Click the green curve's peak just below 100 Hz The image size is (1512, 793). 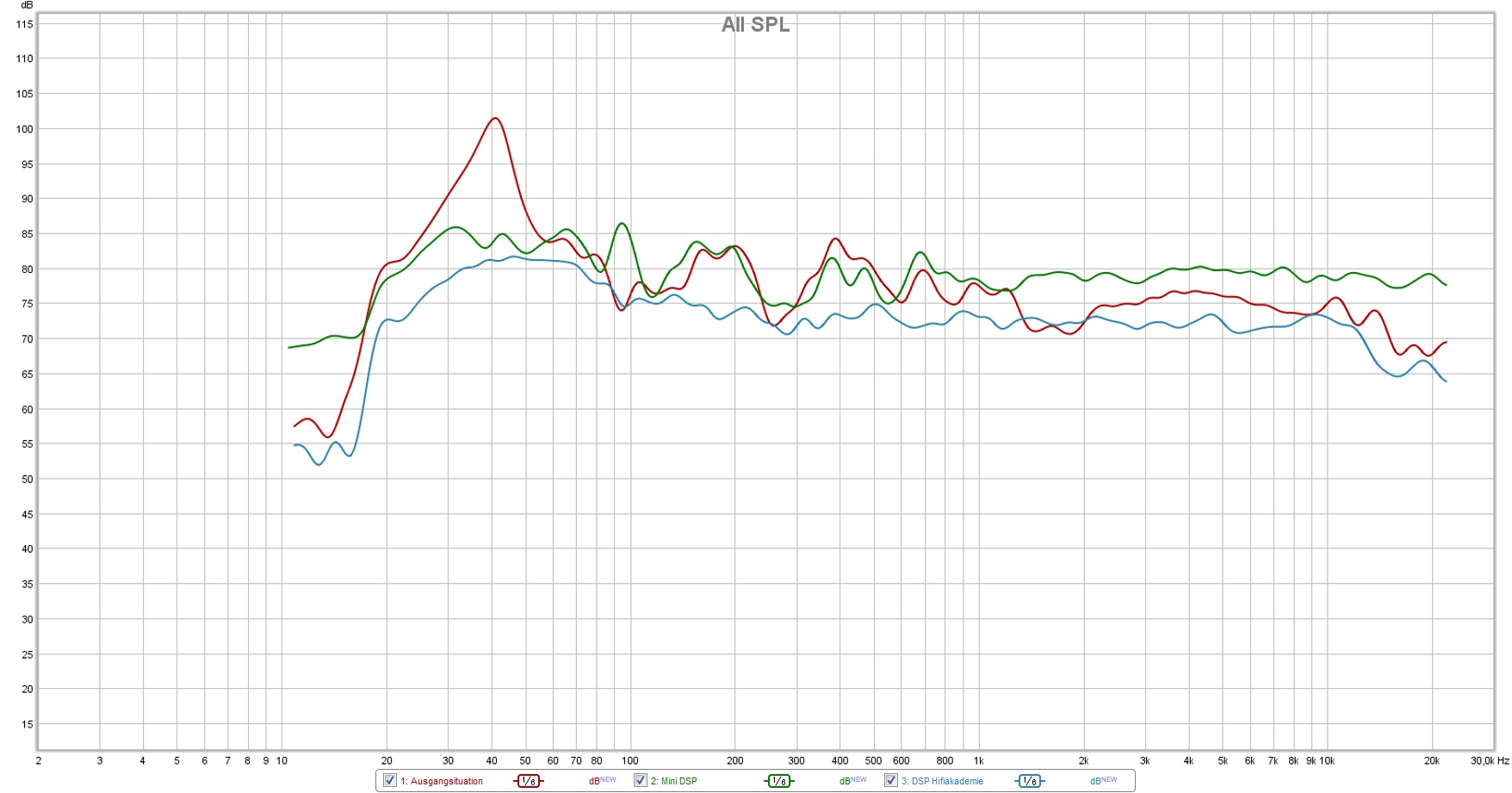622,224
